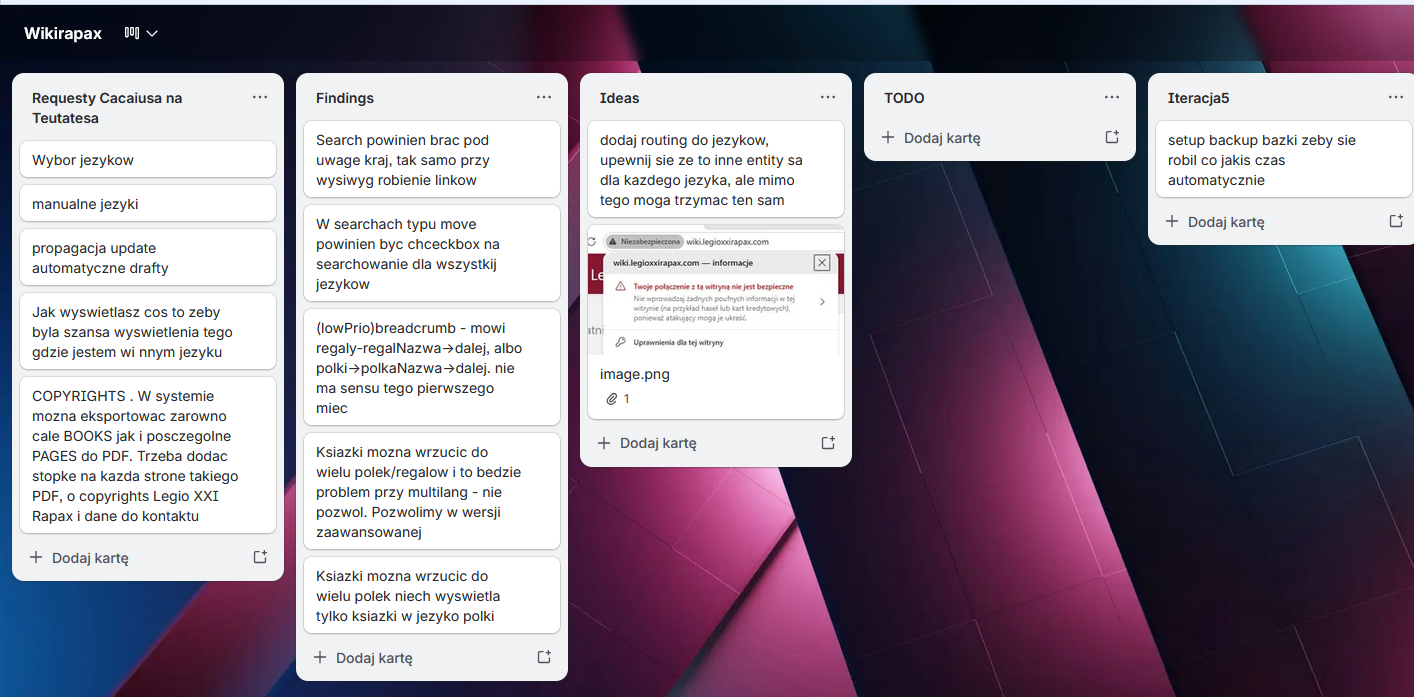
Task: Click Dodaj kartę in the Findings list
Action: [363, 658]
